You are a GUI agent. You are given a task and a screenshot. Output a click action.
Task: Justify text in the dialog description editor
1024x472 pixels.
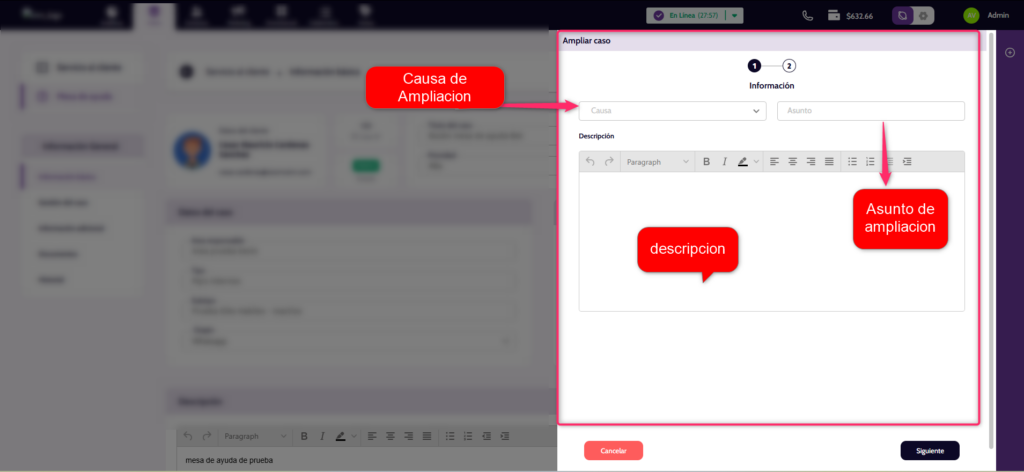(829, 162)
